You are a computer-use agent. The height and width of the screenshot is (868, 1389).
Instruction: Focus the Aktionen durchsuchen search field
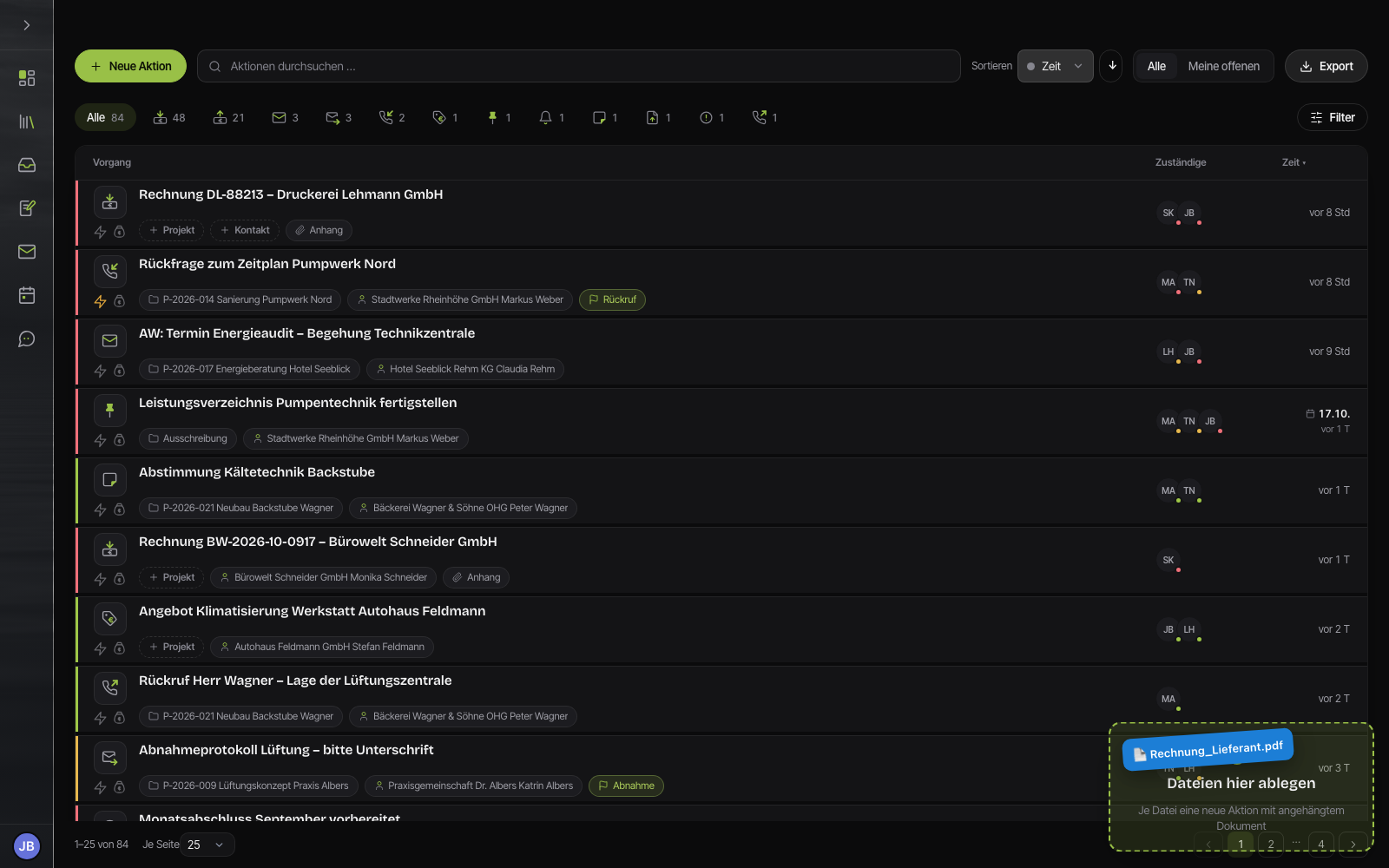click(x=579, y=66)
